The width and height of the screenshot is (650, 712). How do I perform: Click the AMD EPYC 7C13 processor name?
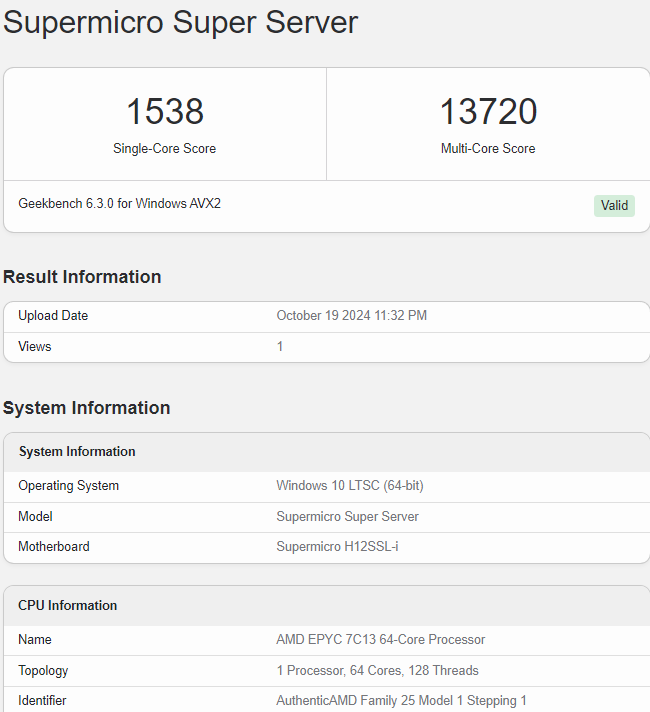[x=380, y=640]
